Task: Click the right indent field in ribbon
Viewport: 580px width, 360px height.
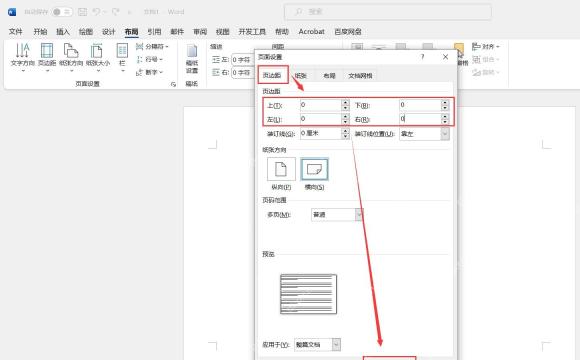Action: coord(243,73)
